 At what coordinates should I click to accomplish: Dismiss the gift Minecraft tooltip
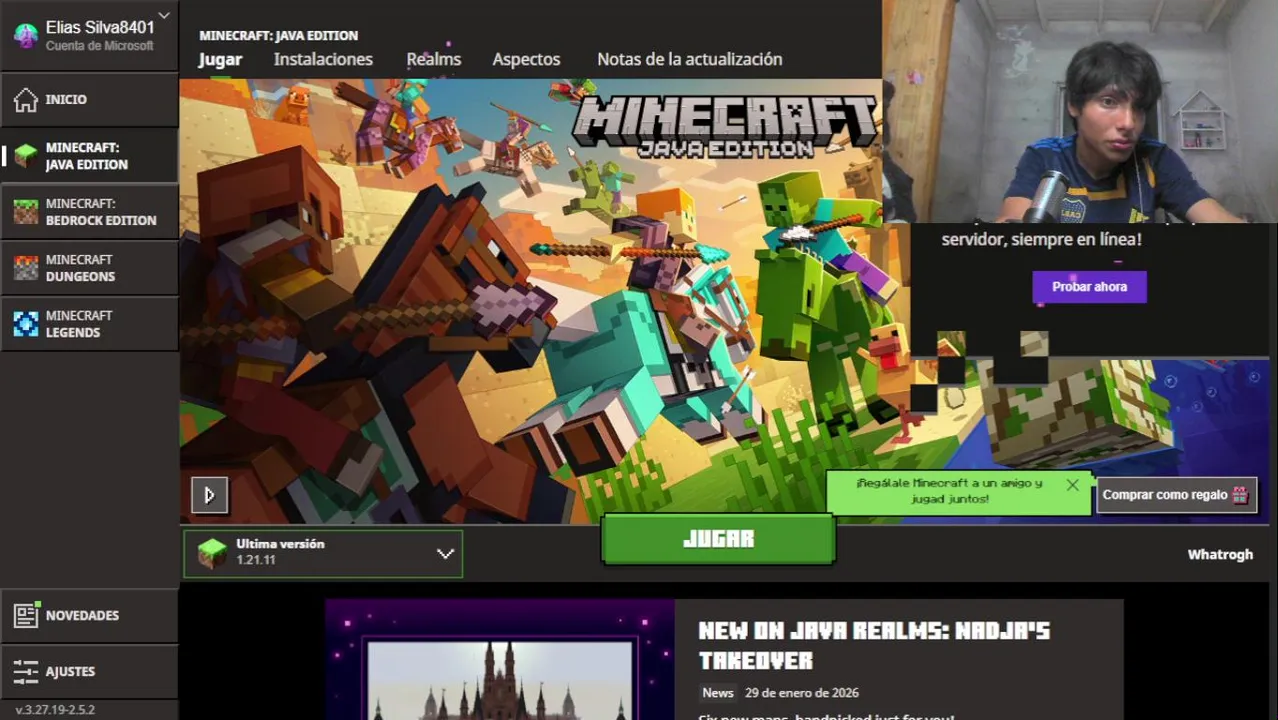(1072, 485)
